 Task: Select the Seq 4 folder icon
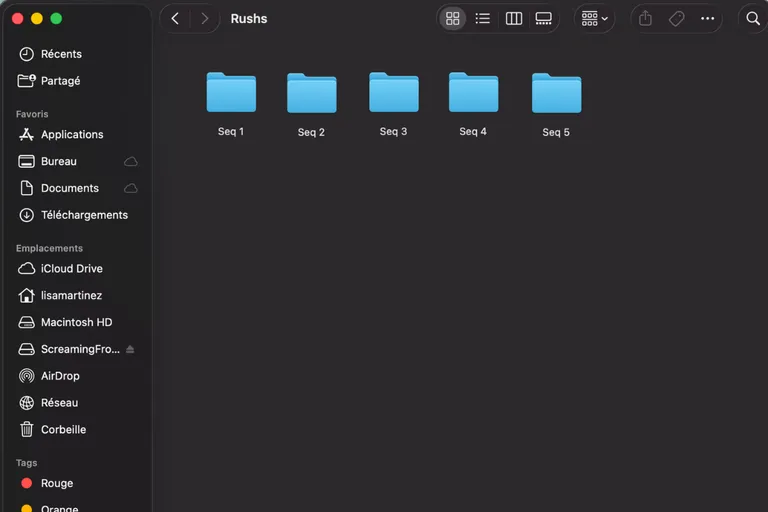coord(474,92)
